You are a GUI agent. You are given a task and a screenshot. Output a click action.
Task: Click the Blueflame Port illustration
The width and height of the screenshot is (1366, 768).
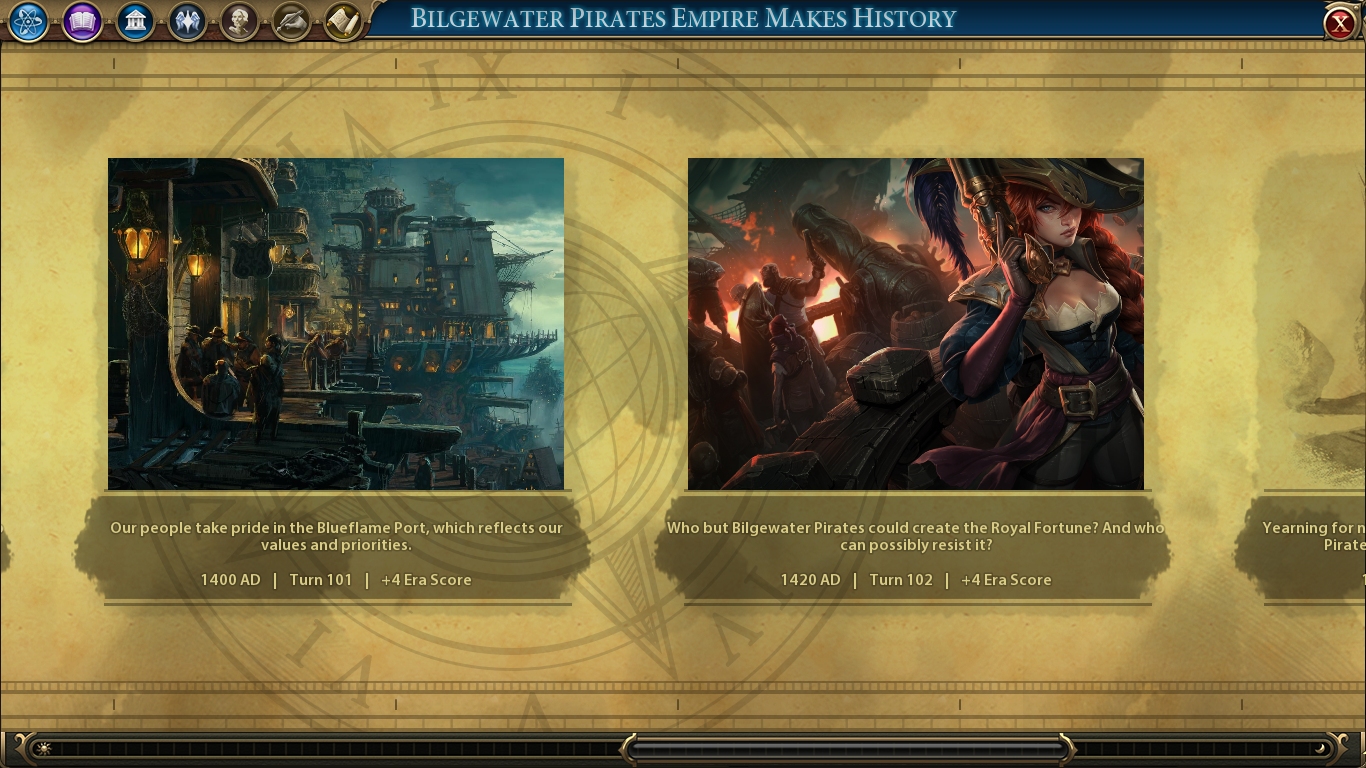pos(336,324)
